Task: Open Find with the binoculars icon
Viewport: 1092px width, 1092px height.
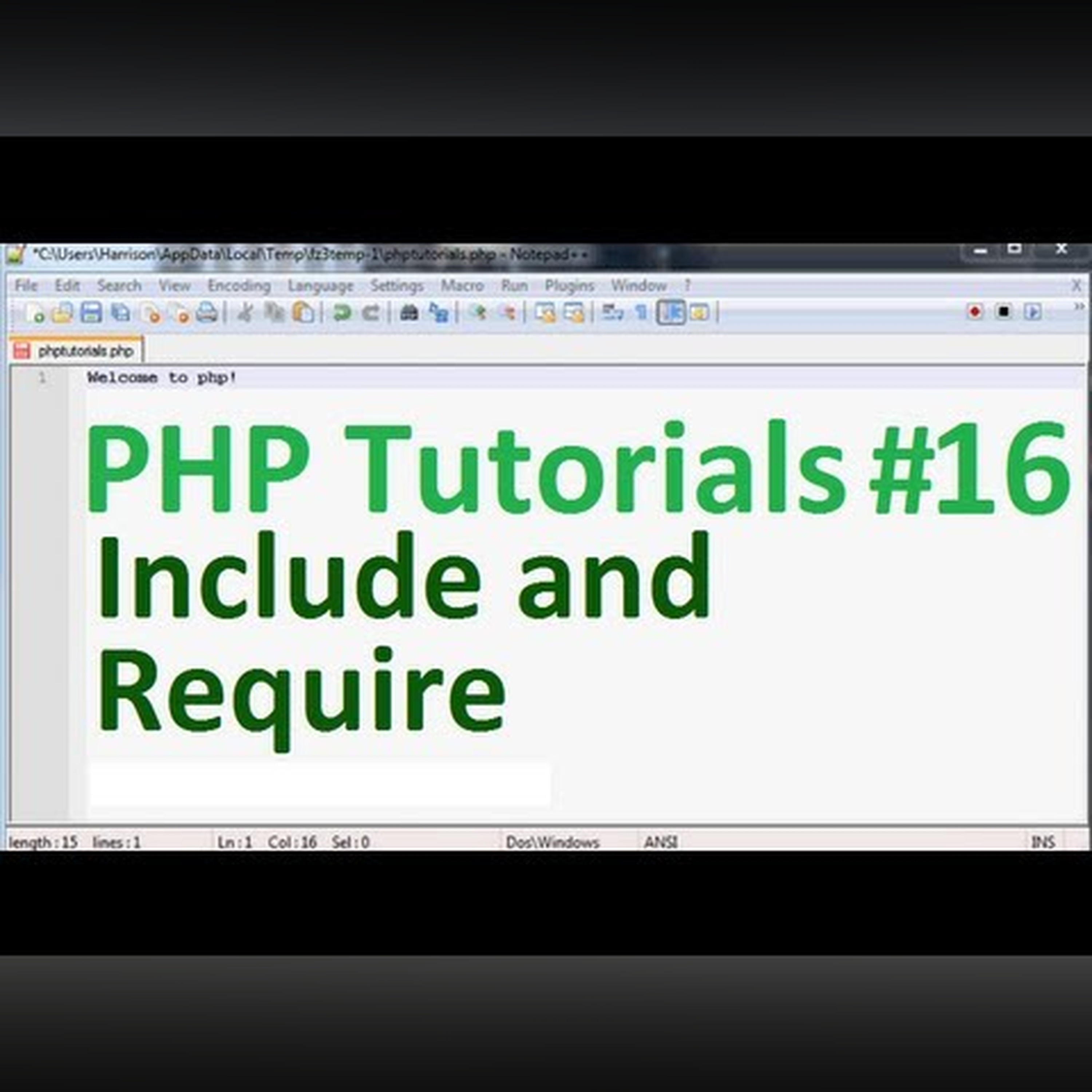Action: click(409, 313)
